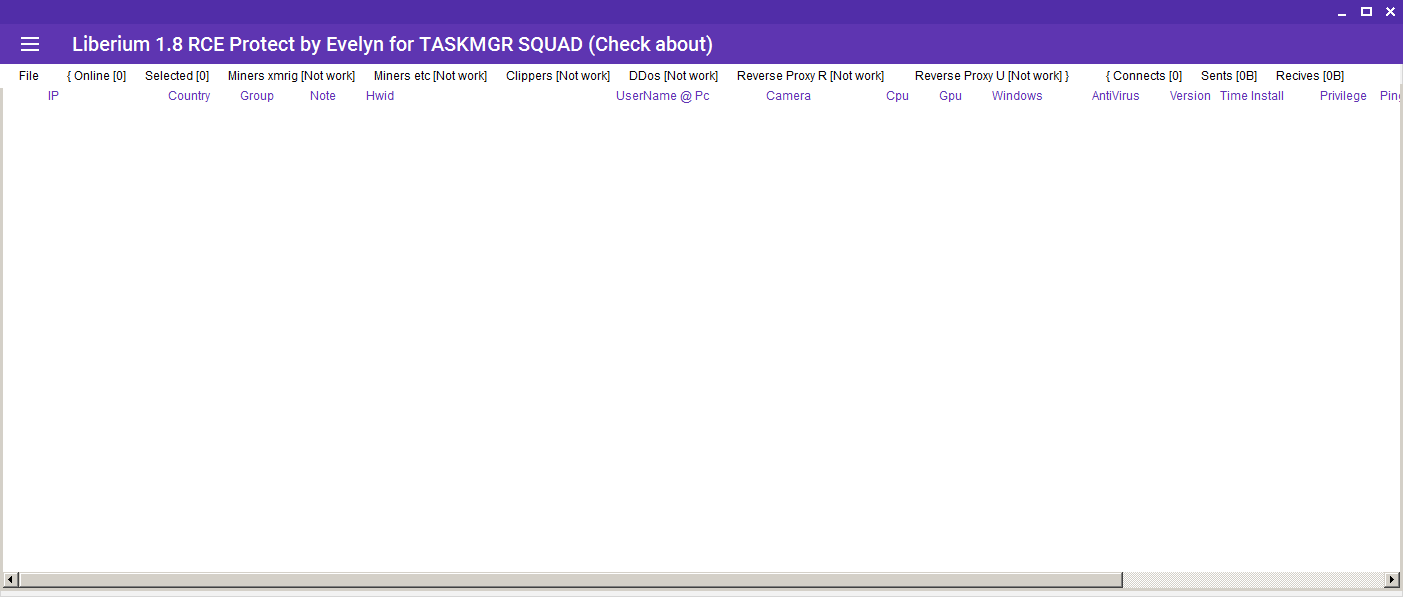Click the AntiVirus column header
The height and width of the screenshot is (597, 1403).
click(1115, 96)
